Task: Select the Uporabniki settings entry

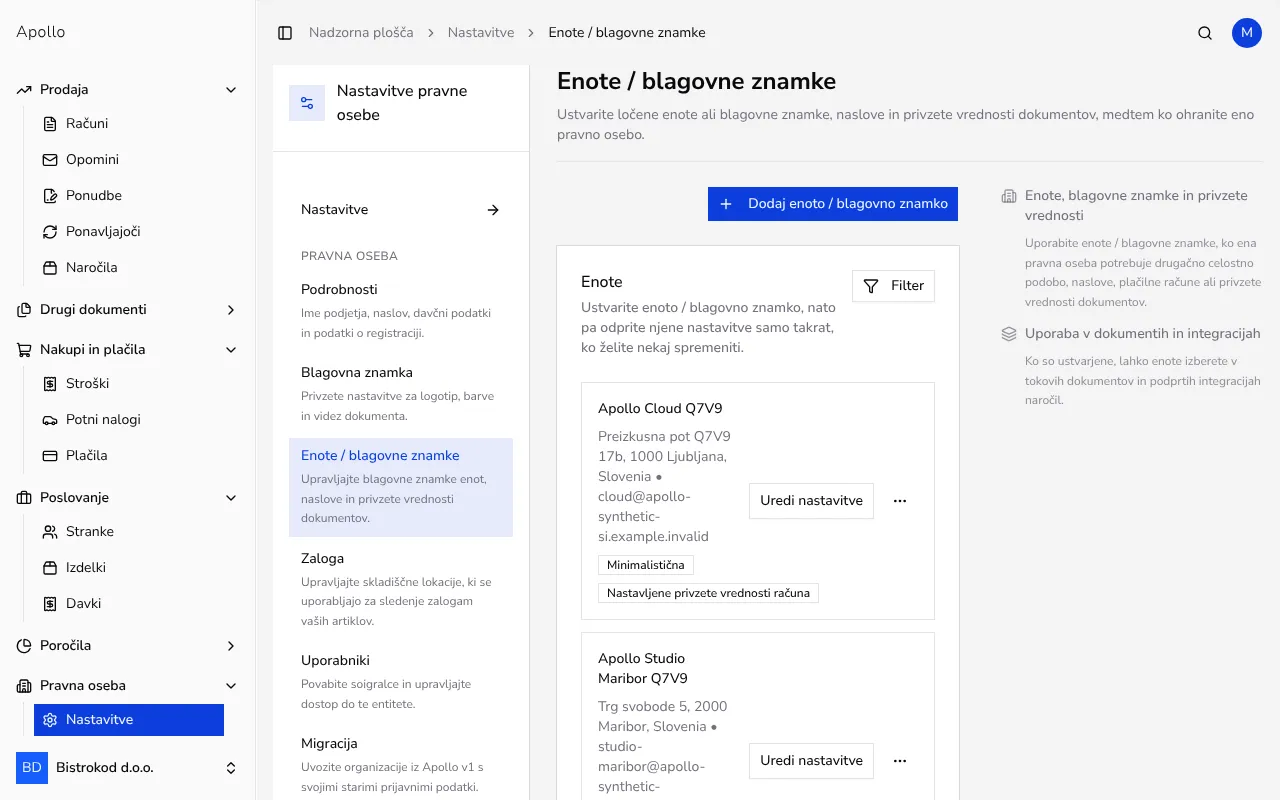Action: click(401, 681)
